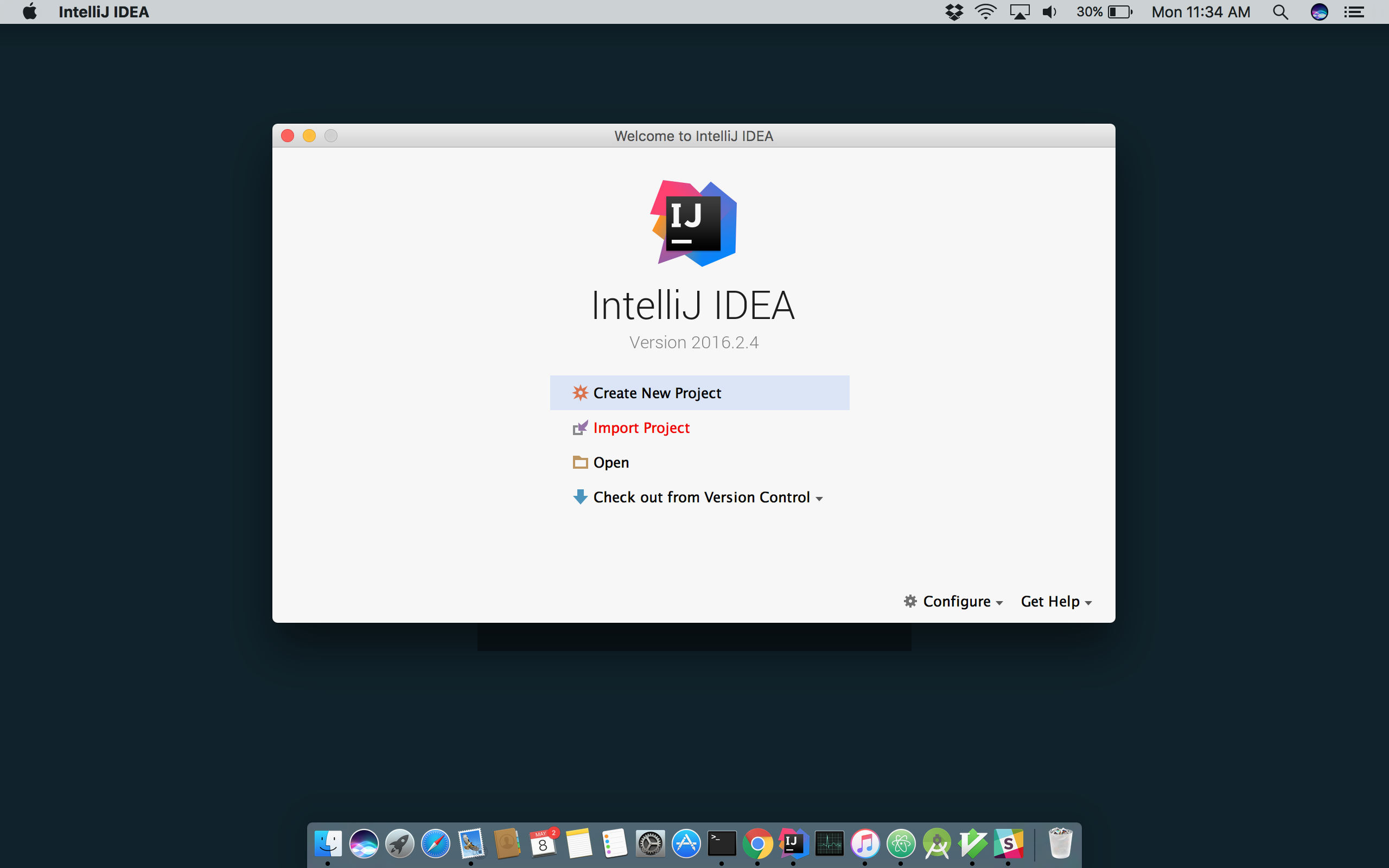The width and height of the screenshot is (1389, 868).
Task: Launch Siri from the Dock
Action: click(364, 843)
